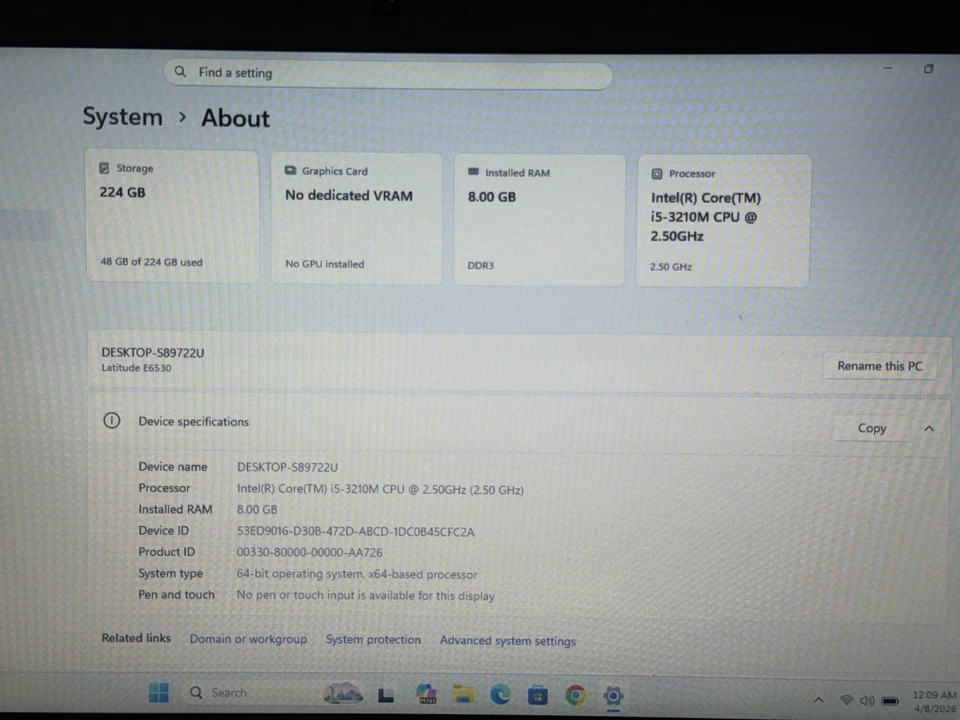Click Rename this PC button
The image size is (960, 720).
[x=879, y=366]
